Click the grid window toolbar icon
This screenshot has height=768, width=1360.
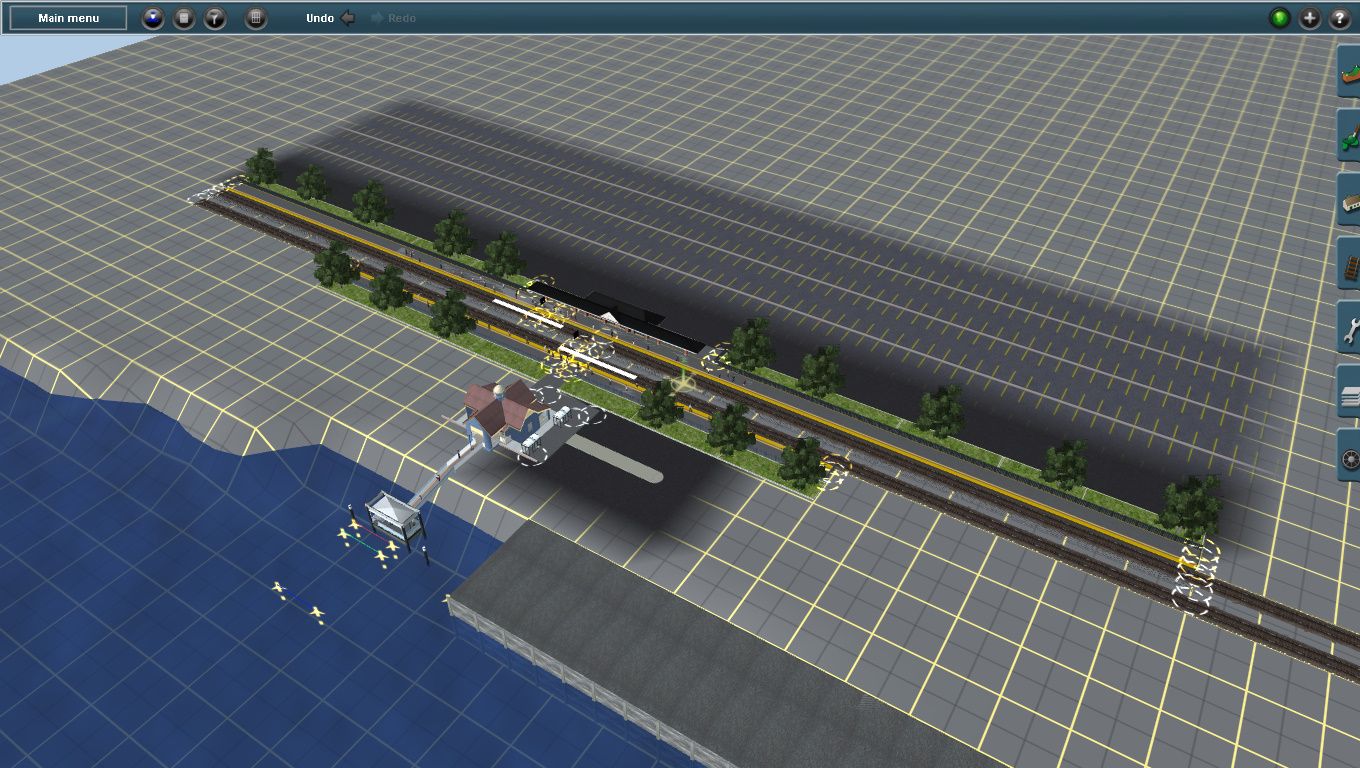tap(256, 18)
